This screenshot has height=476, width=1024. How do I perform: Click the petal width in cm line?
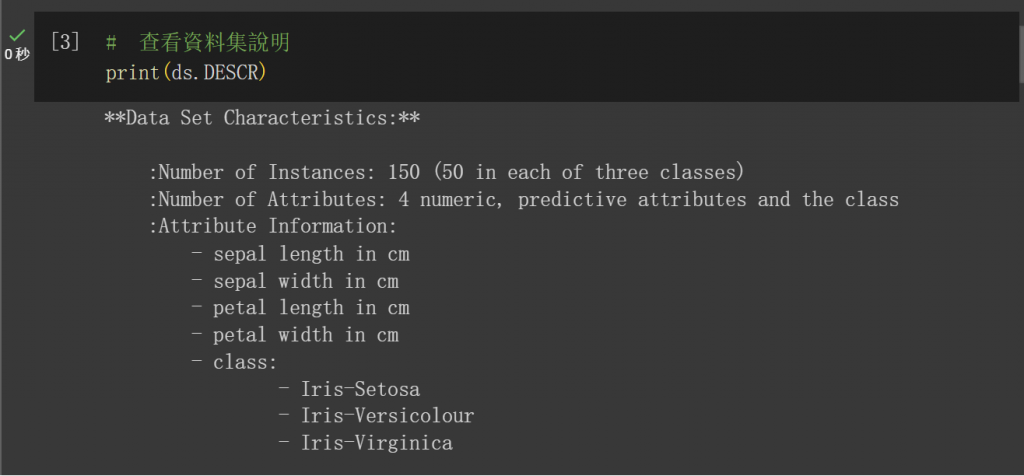tap(295, 335)
